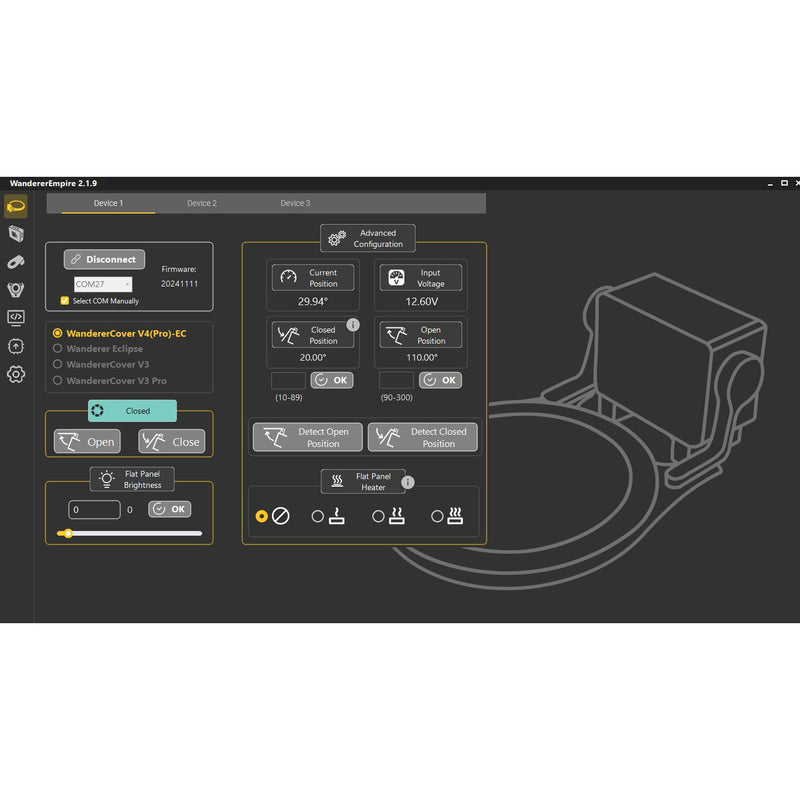The image size is (800, 800).
Task: Switch to the Device 2 tab
Action: 202,203
